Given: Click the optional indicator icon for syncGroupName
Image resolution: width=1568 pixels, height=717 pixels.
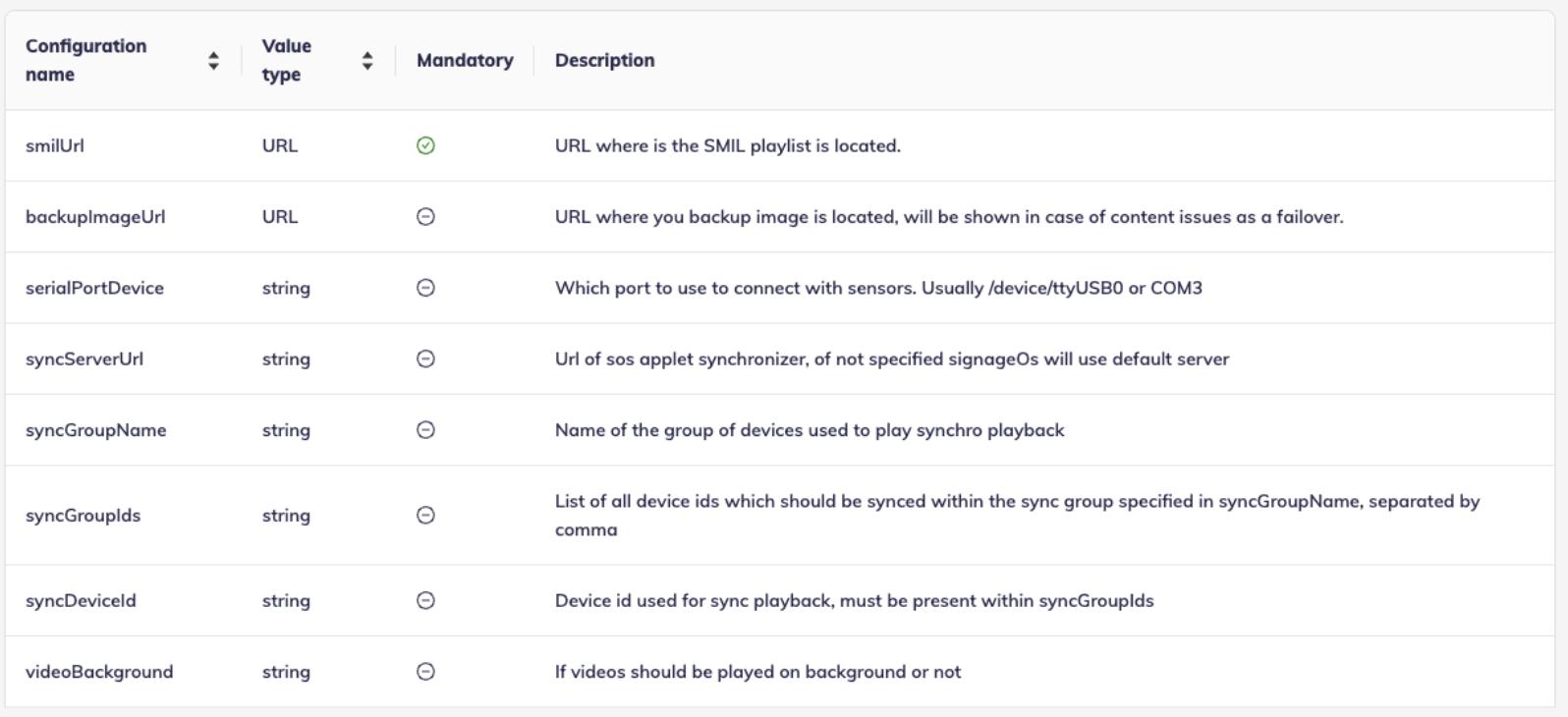Looking at the screenshot, I should tap(424, 430).
